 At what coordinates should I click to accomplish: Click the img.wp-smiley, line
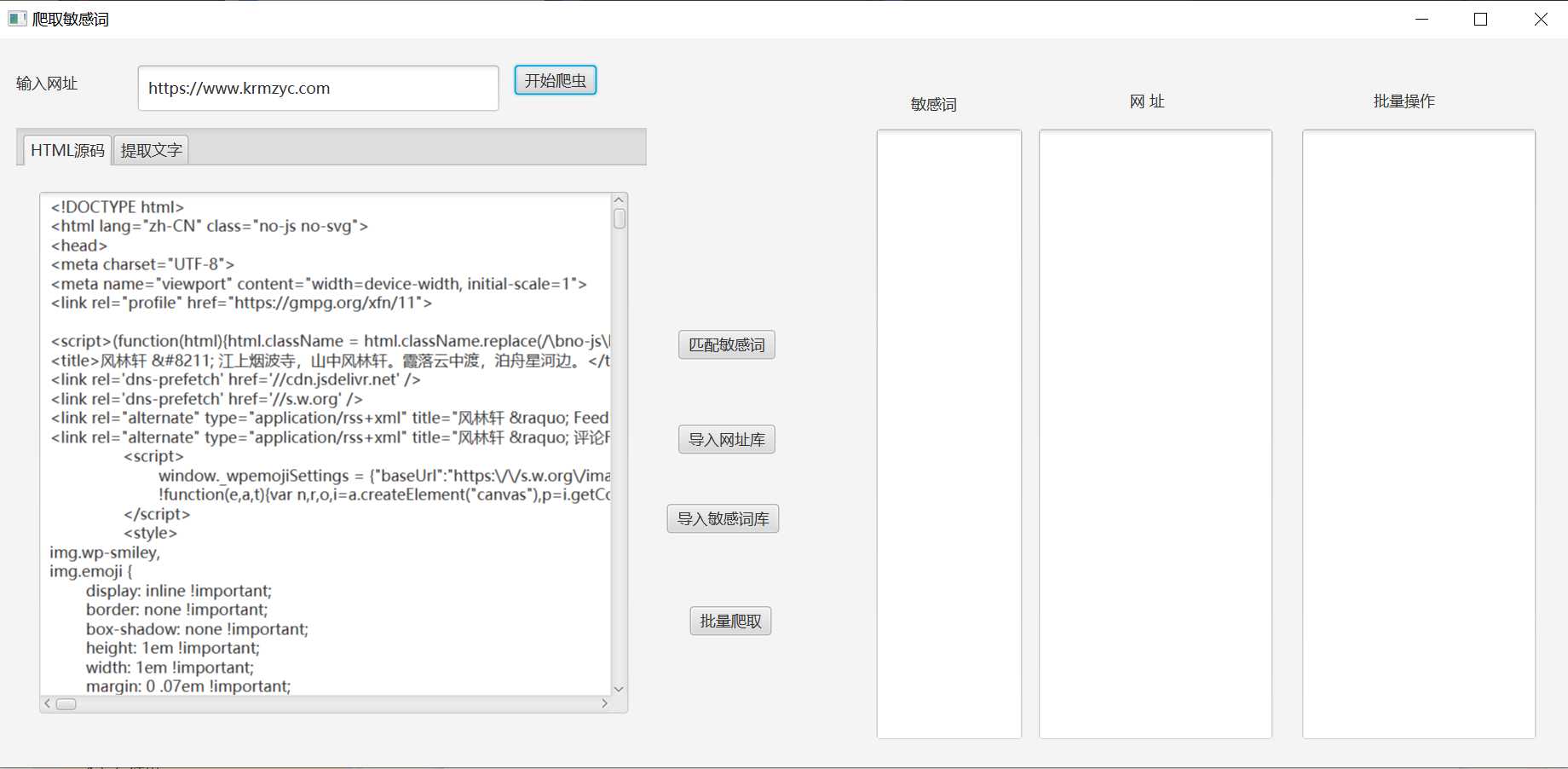tap(105, 552)
